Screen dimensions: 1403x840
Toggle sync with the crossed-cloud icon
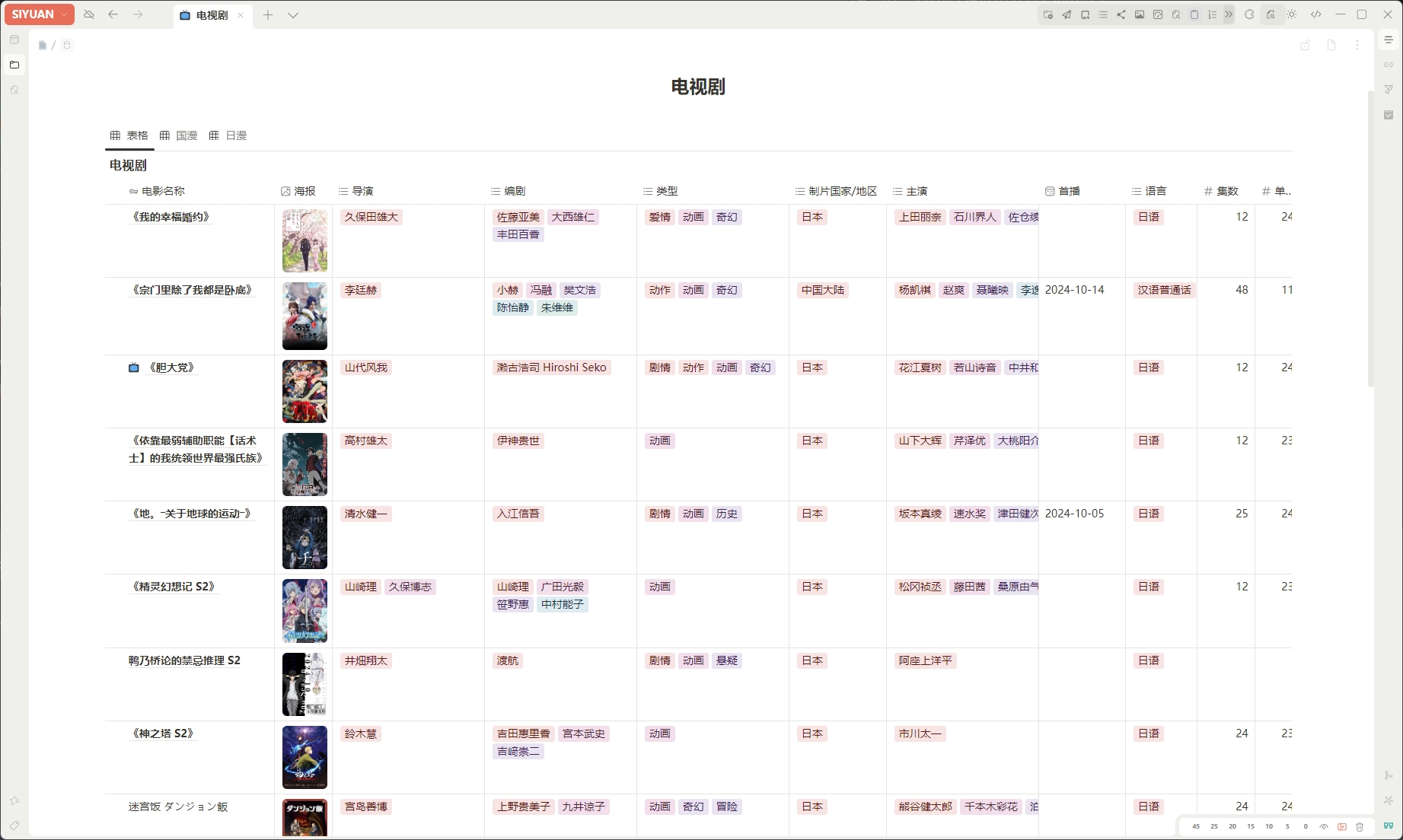pyautogui.click(x=89, y=14)
